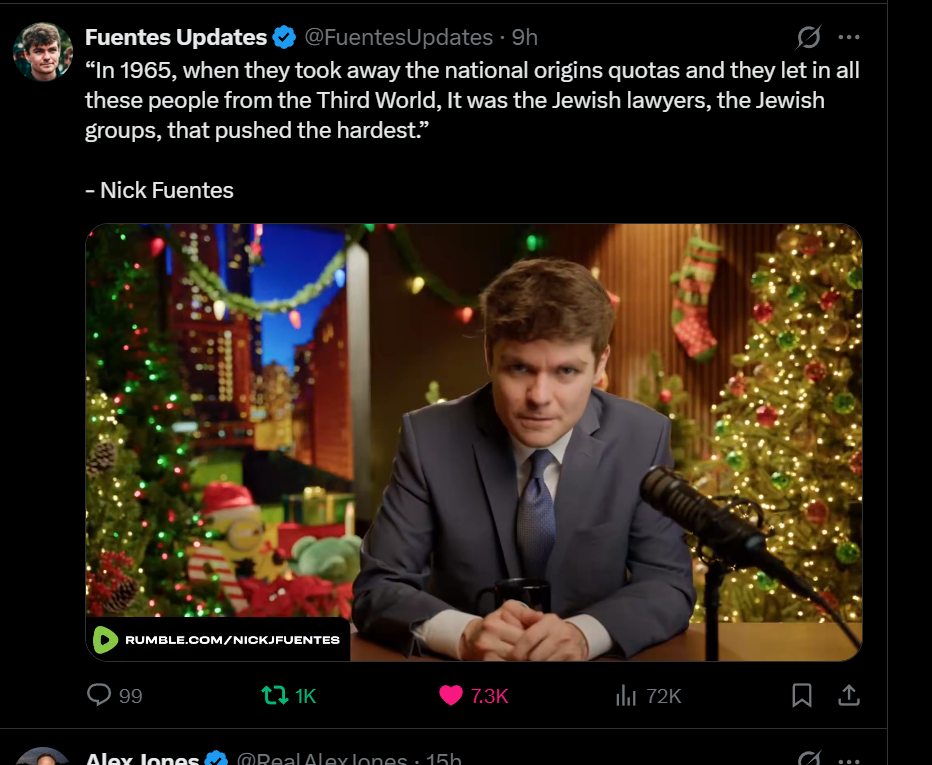Viewport: 932px width, 765px height.
Task: Click the Fuentes Updates display name
Action: coord(176,37)
